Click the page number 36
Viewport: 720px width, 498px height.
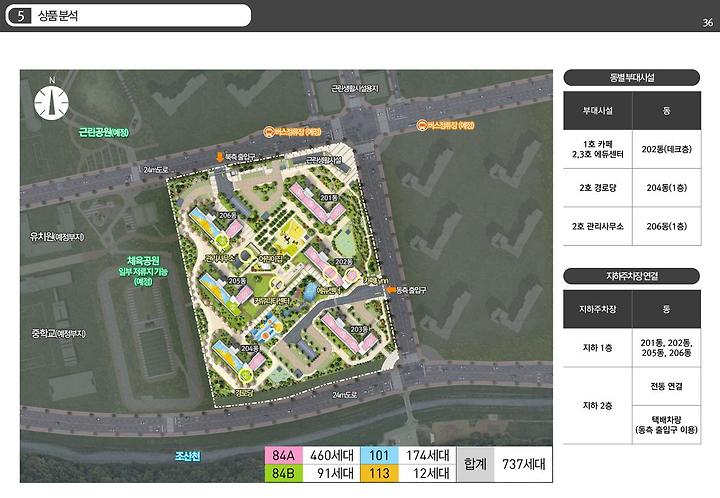(x=708, y=22)
